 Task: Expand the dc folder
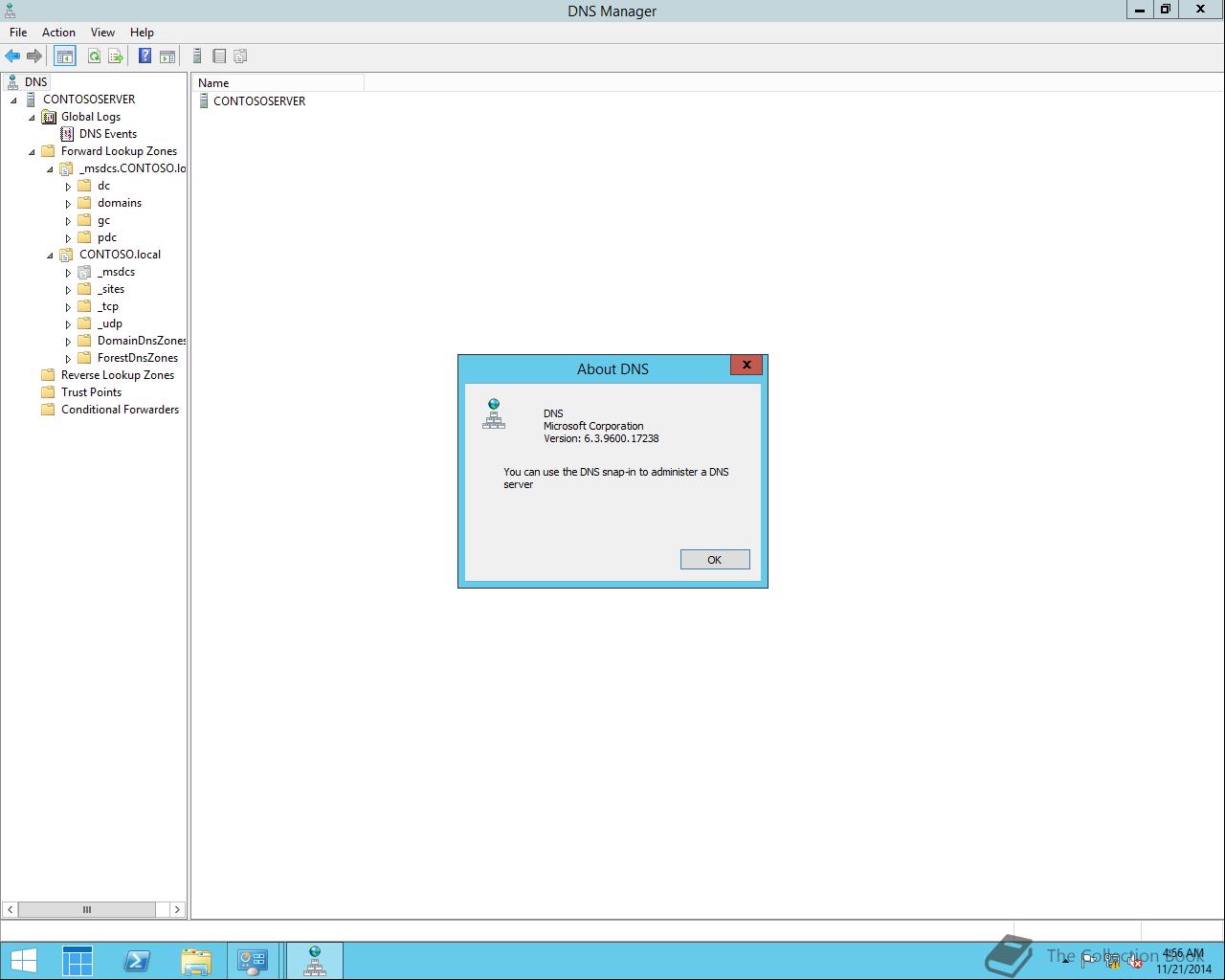point(68,187)
